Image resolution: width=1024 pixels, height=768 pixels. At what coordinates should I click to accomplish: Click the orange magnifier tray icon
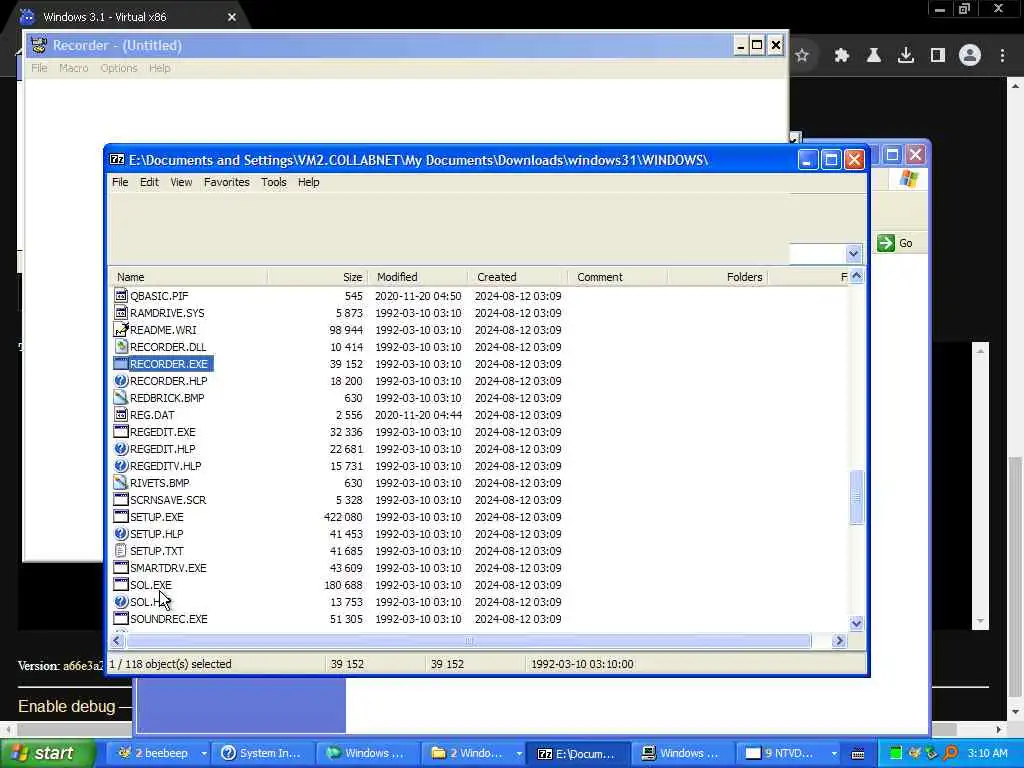tap(950, 753)
